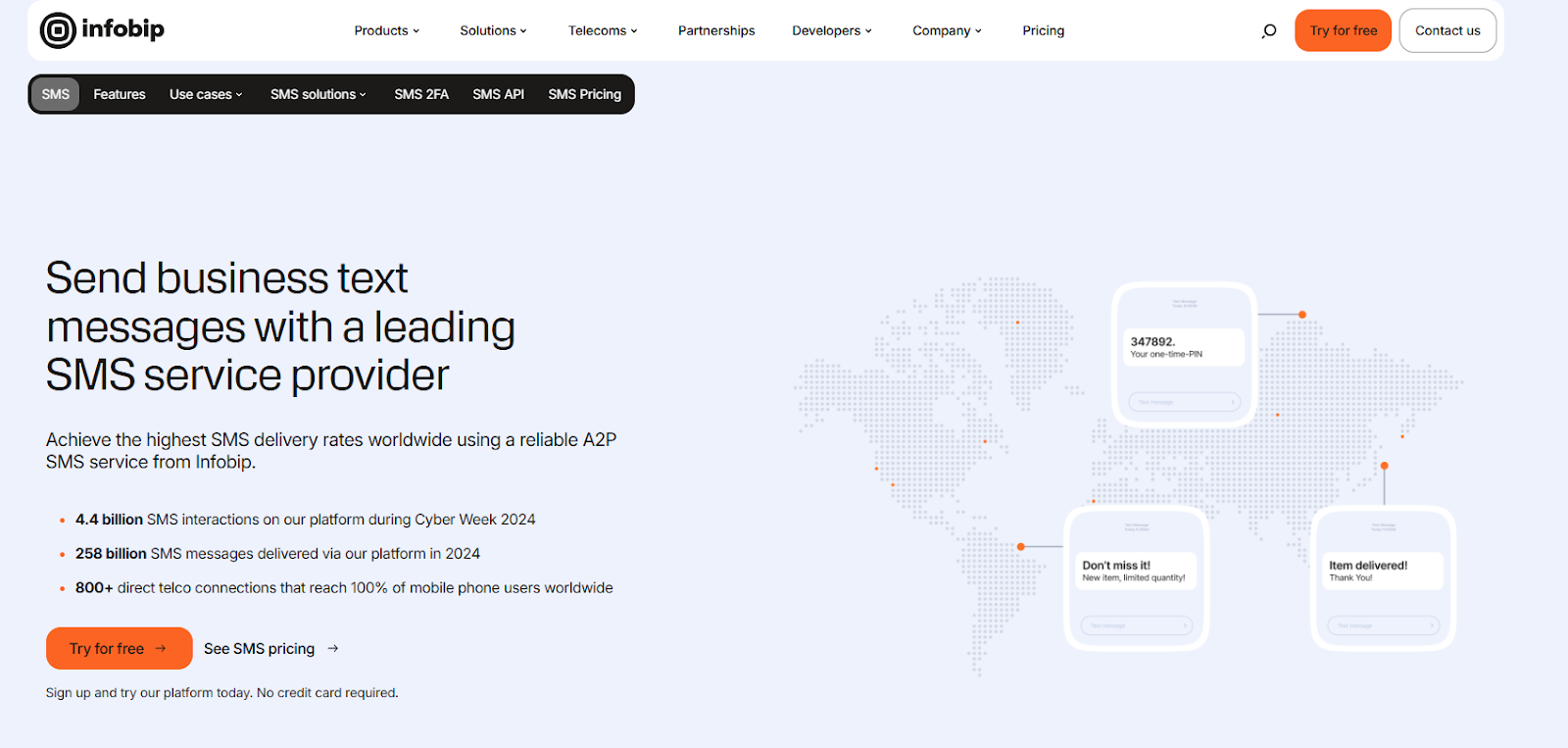Expand the Products menu
The height and width of the screenshot is (748, 1568).
pos(387,30)
